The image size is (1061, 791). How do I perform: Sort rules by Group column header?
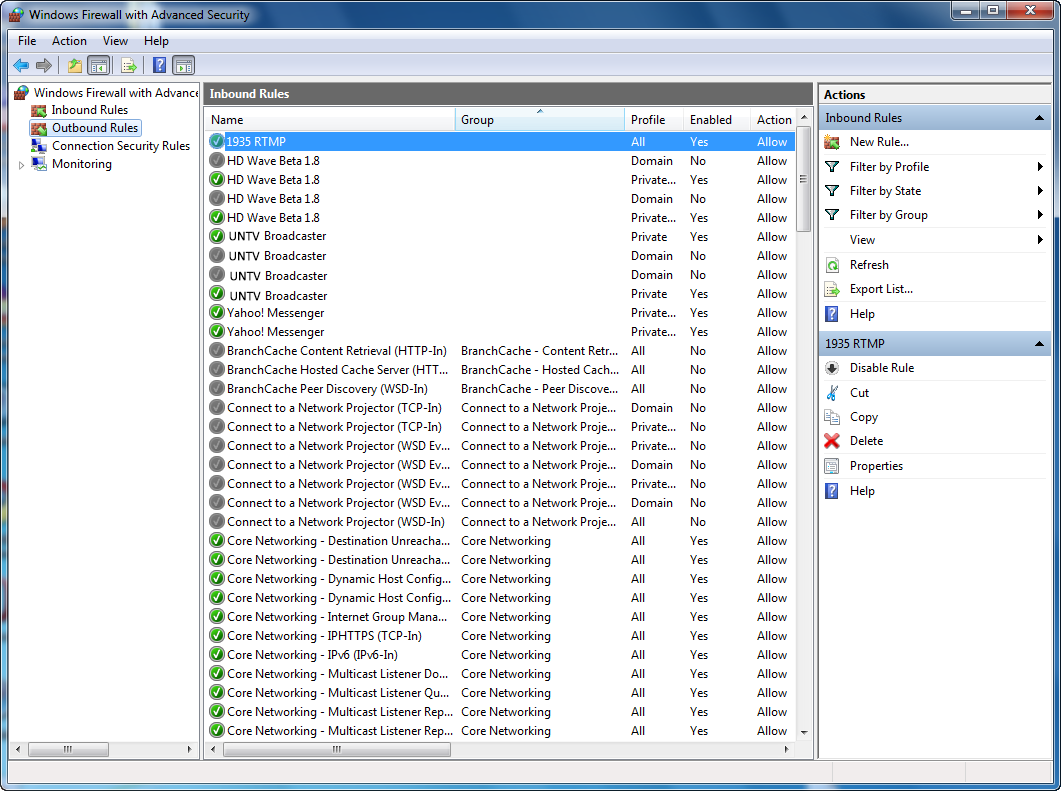point(540,120)
